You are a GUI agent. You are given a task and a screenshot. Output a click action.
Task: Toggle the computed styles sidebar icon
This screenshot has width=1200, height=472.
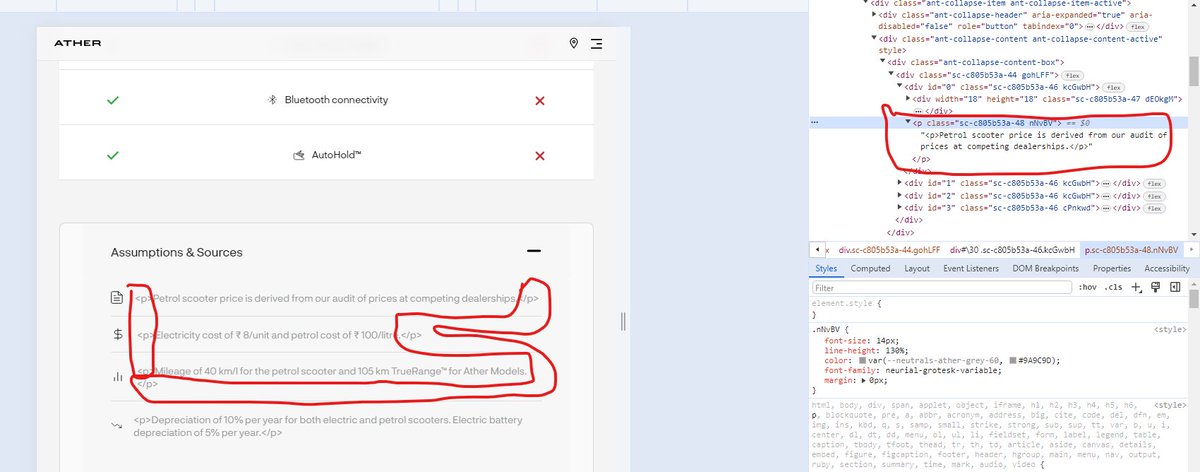tap(1173, 287)
